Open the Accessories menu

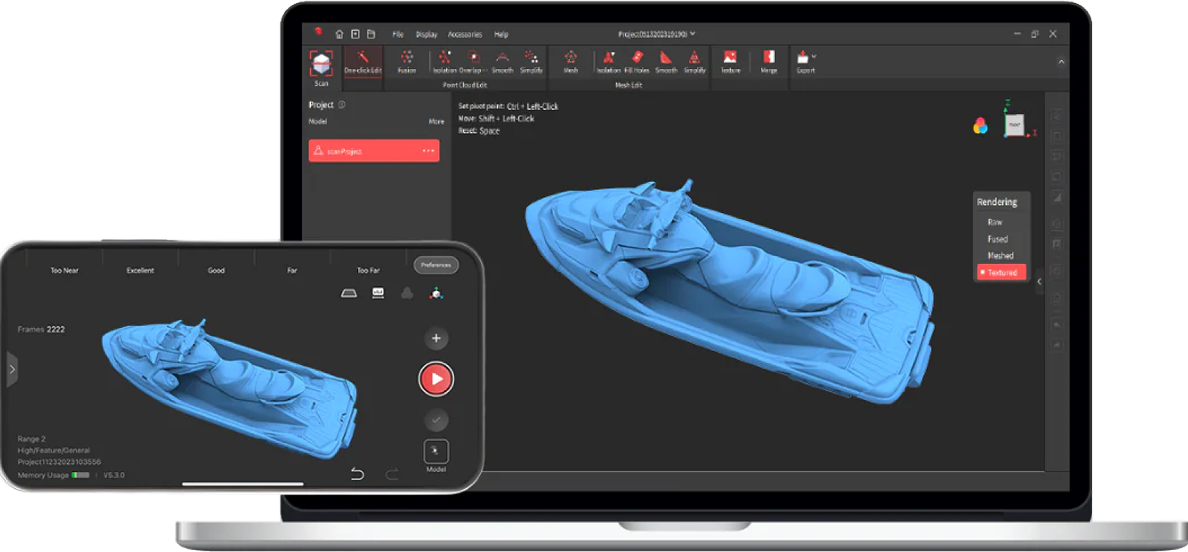pyautogui.click(x=464, y=34)
